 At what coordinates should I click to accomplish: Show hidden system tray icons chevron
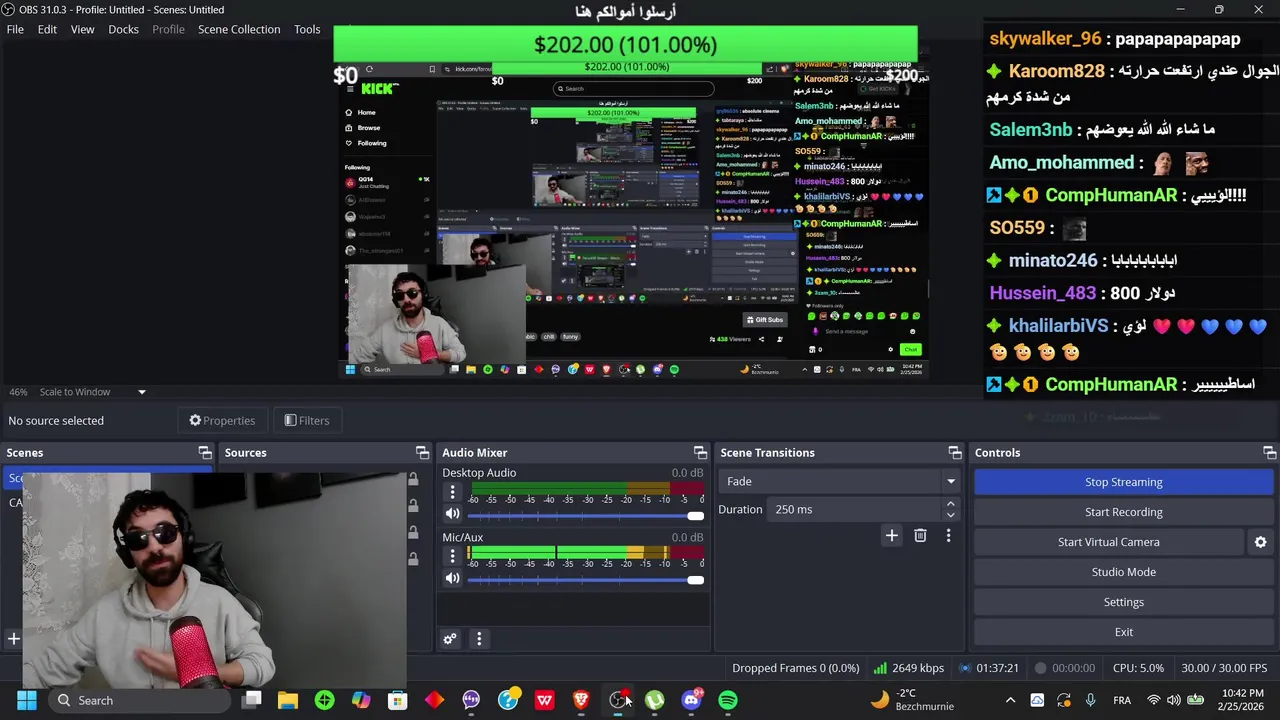1010,700
